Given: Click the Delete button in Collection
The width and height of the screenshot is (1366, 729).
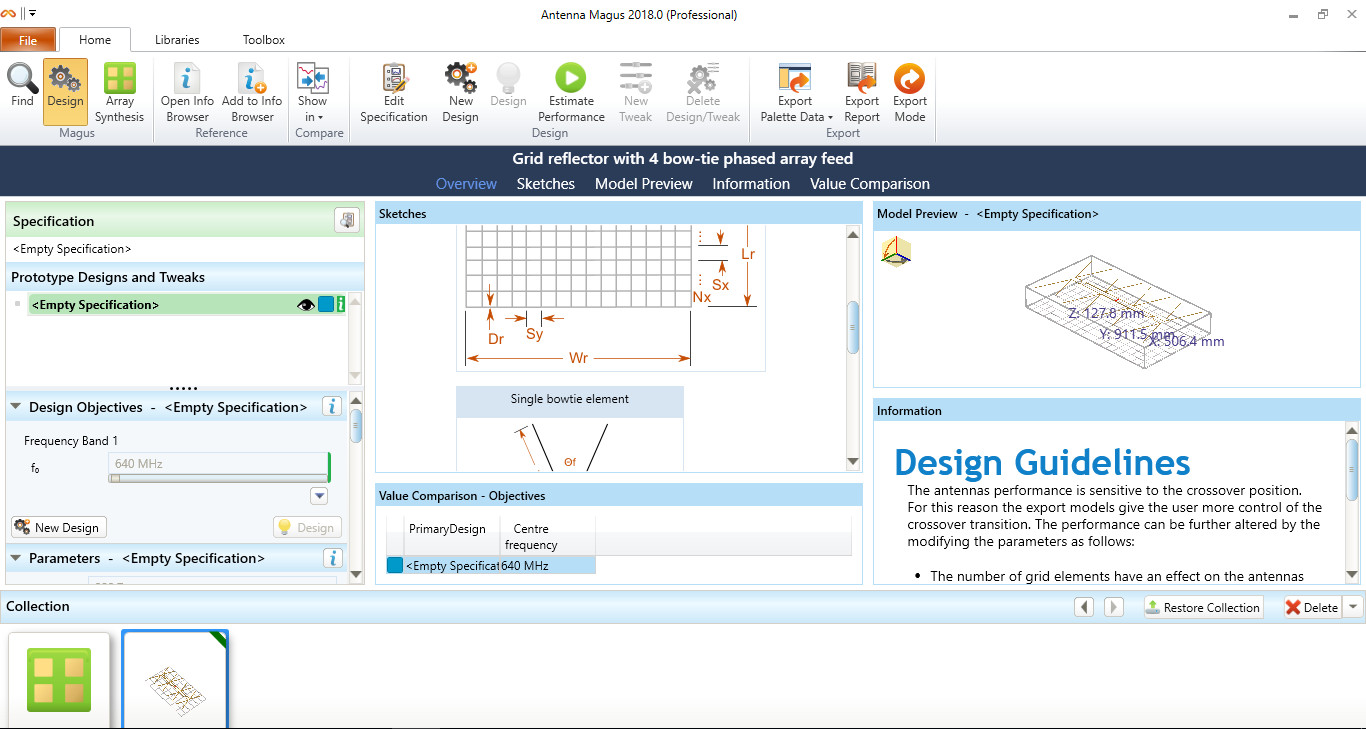Looking at the screenshot, I should tap(1312, 607).
